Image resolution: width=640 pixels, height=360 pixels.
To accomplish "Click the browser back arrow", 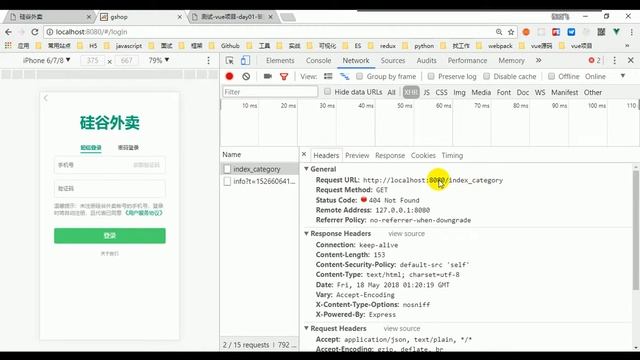I will (x=9, y=32).
